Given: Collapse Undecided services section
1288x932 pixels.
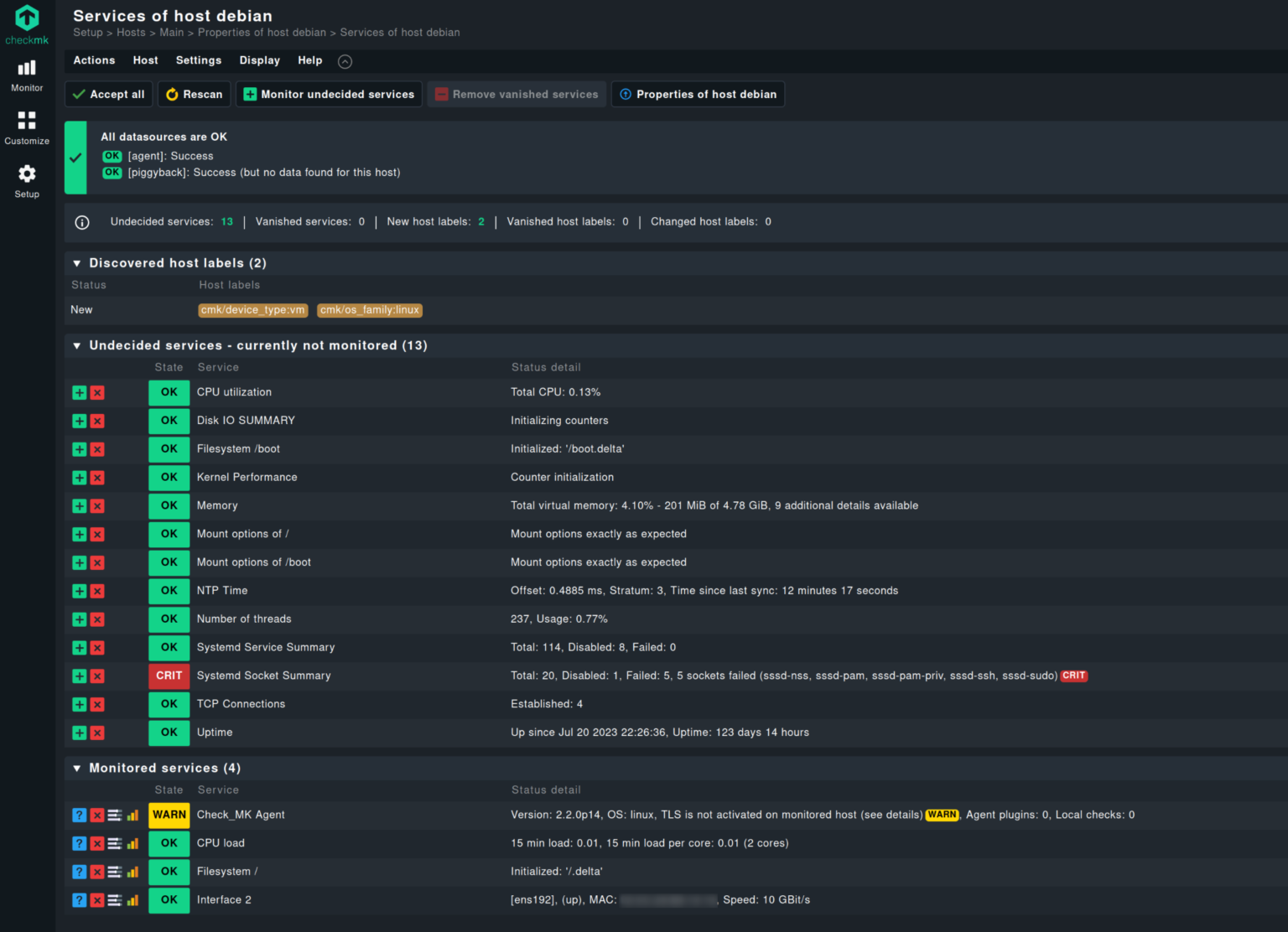Looking at the screenshot, I should tap(77, 345).
